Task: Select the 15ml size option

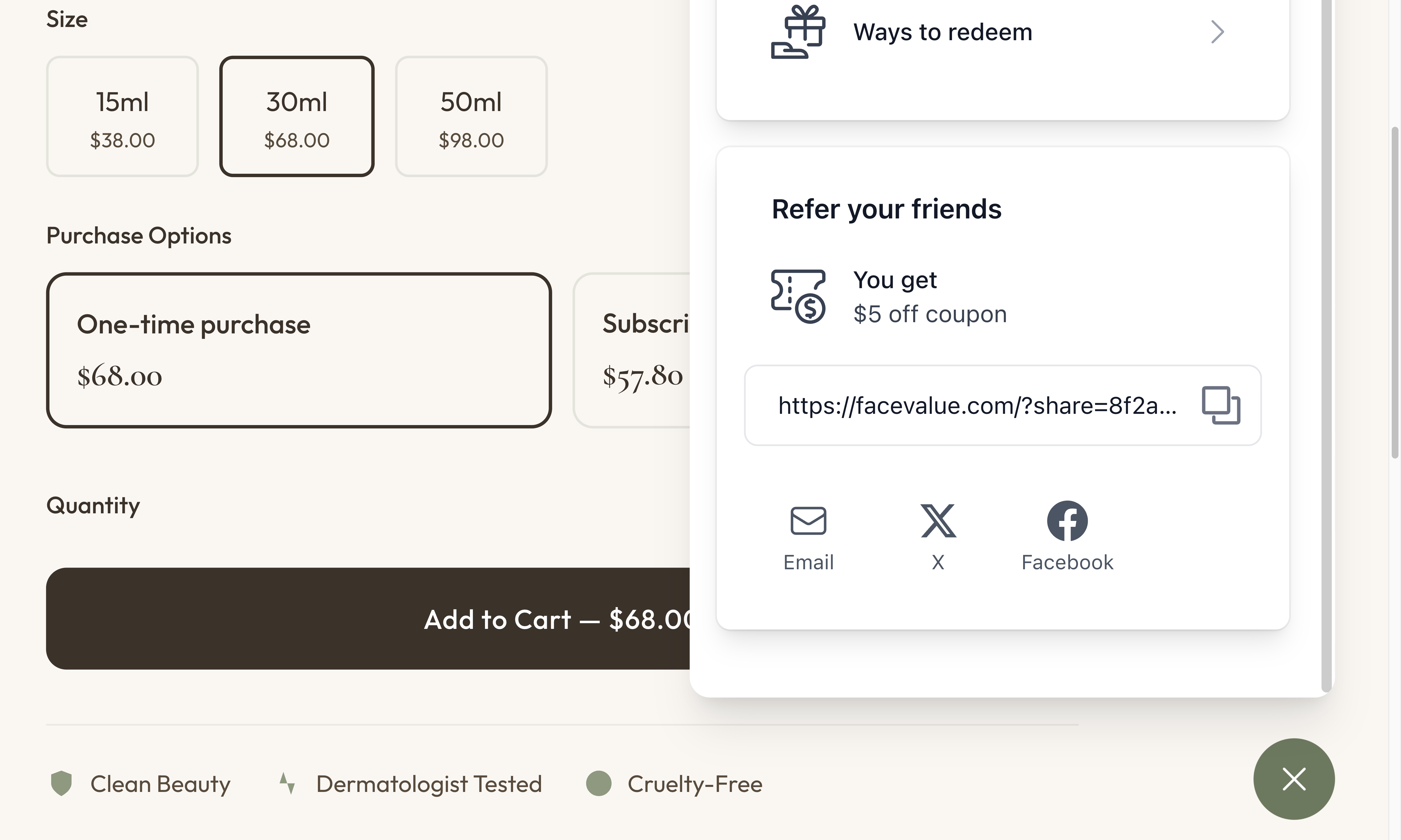Action: (122, 117)
